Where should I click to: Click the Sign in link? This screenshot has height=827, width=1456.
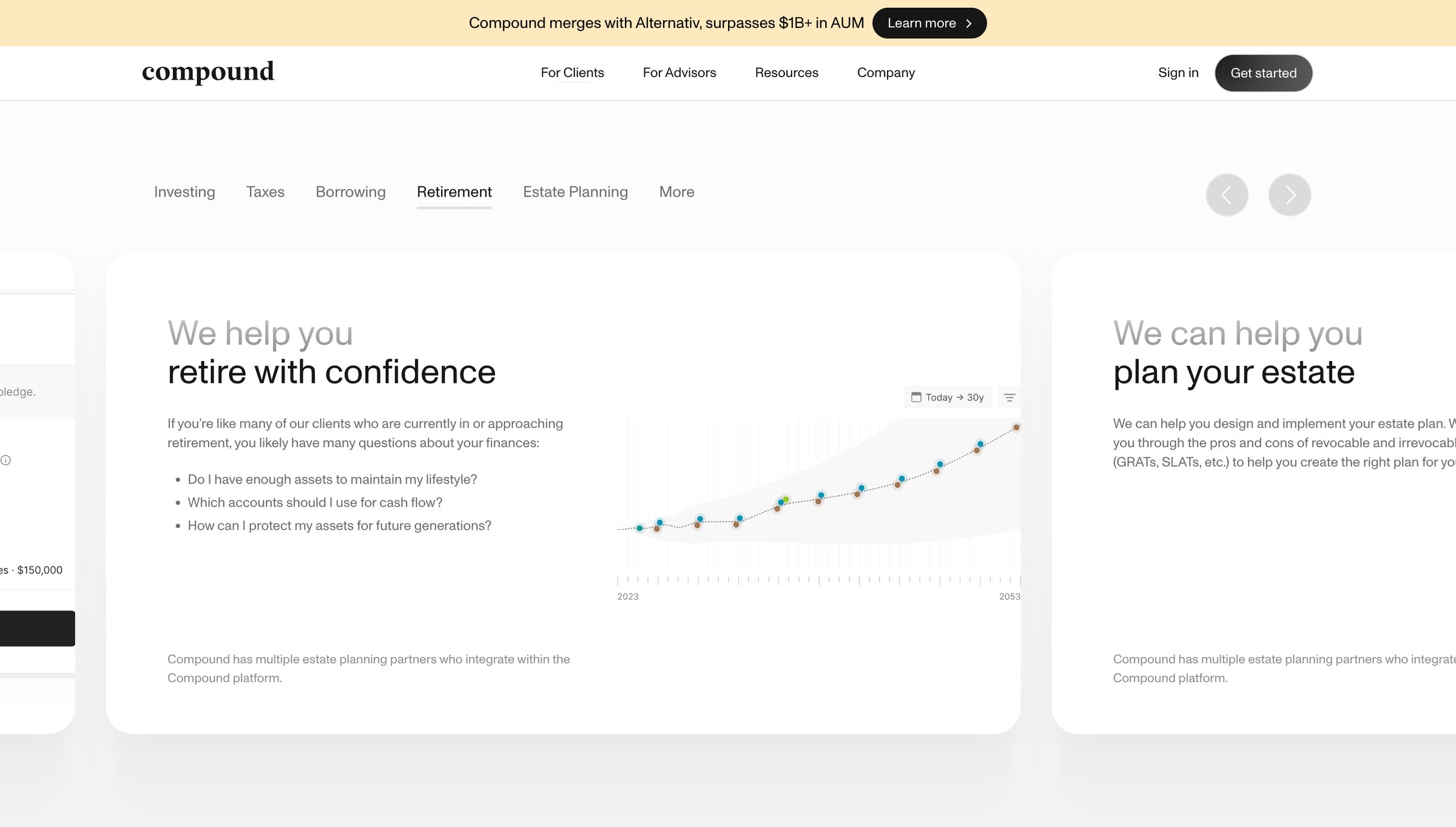coord(1178,73)
